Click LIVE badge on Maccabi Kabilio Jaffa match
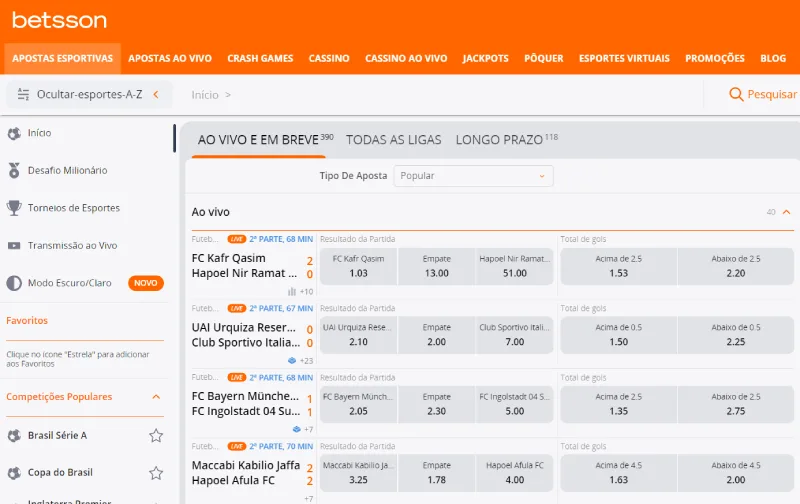Image resolution: width=800 pixels, height=504 pixels. 237,446
